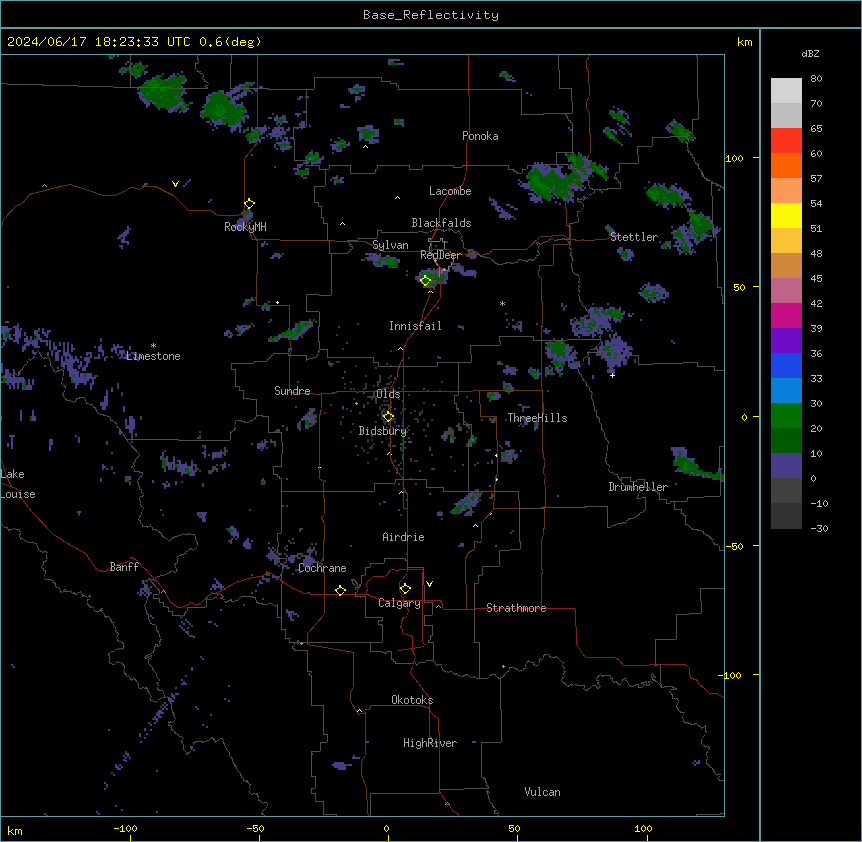The width and height of the screenshot is (862, 842).
Task: Click the Sundre label
Action: 292,391
